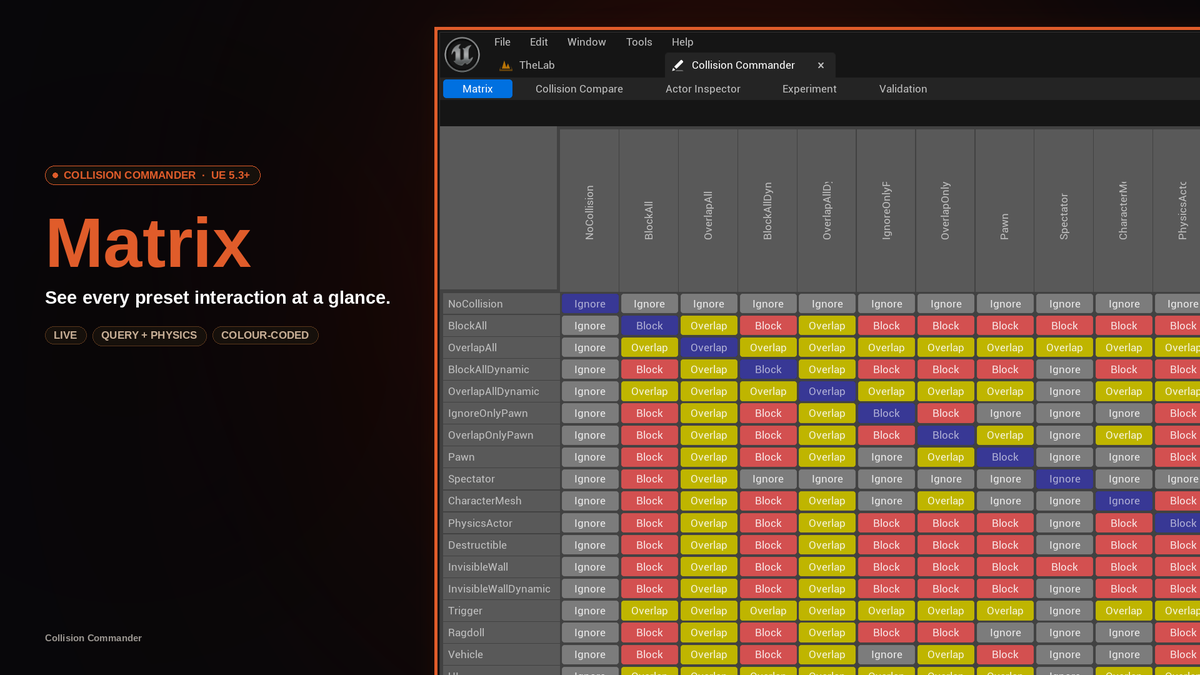Open the Validation tab

[x=903, y=89]
